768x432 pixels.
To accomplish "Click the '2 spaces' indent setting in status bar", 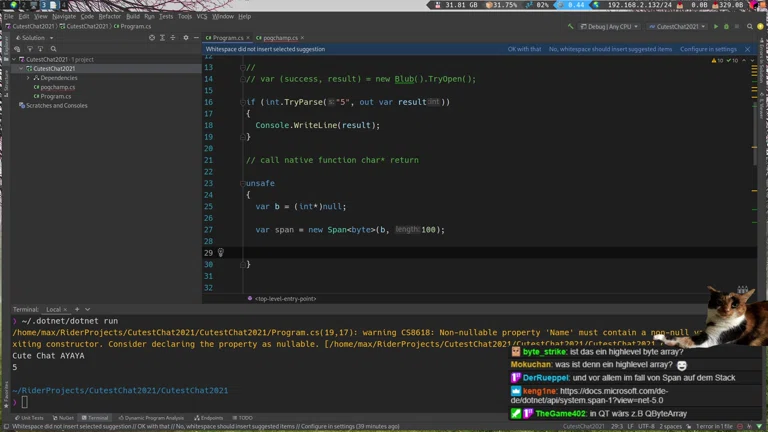I will 671,426.
